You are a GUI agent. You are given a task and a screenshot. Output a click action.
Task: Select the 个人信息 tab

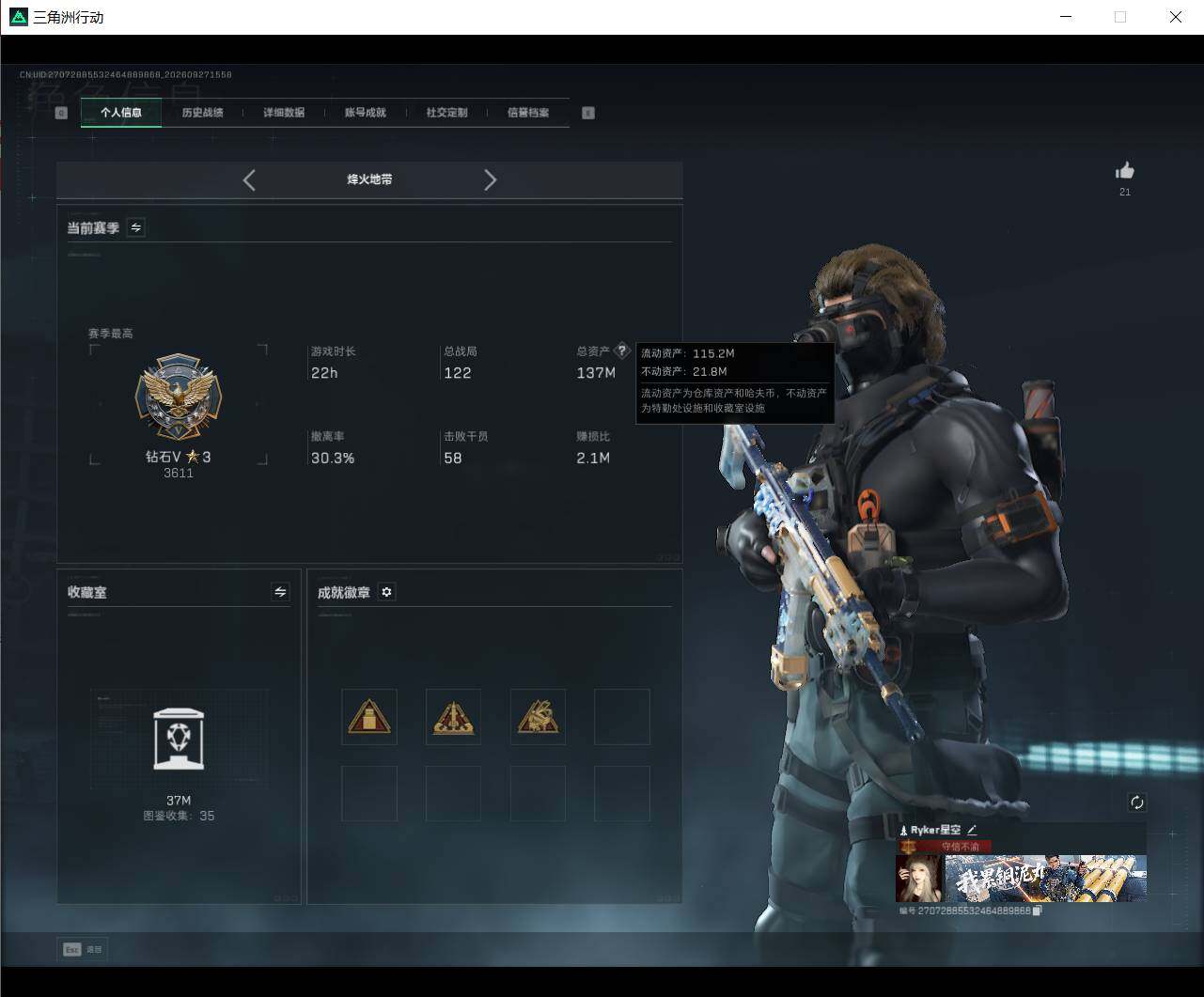pyautogui.click(x=121, y=113)
